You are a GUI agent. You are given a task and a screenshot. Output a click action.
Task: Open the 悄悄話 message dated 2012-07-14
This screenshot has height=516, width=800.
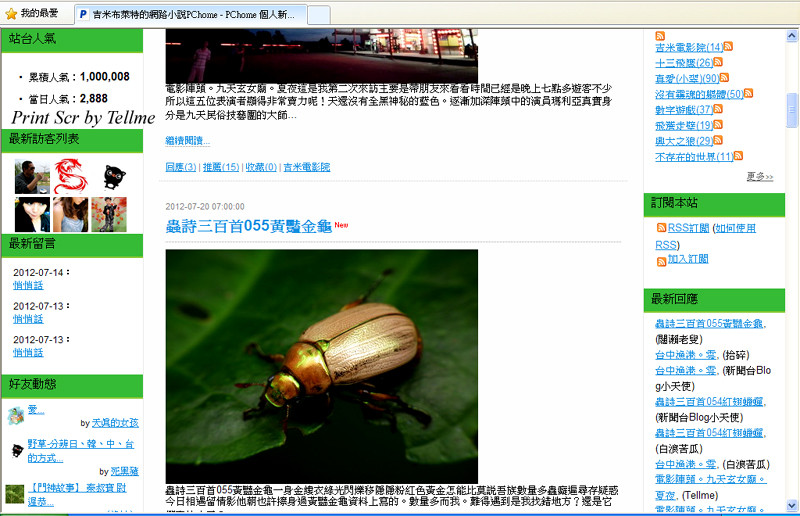coord(28,285)
